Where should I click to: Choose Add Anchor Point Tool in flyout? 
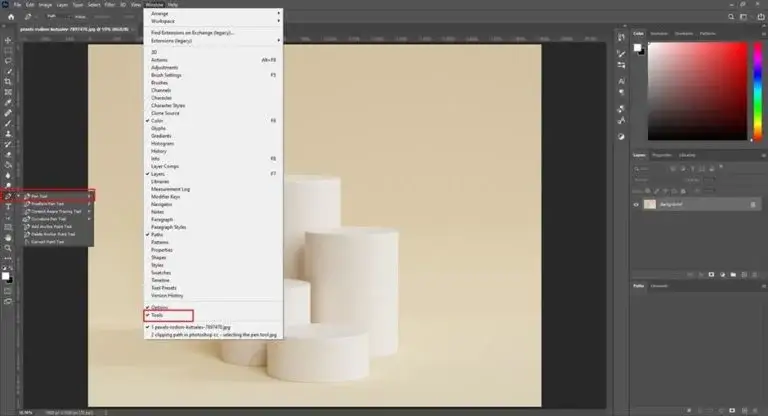coord(56,227)
